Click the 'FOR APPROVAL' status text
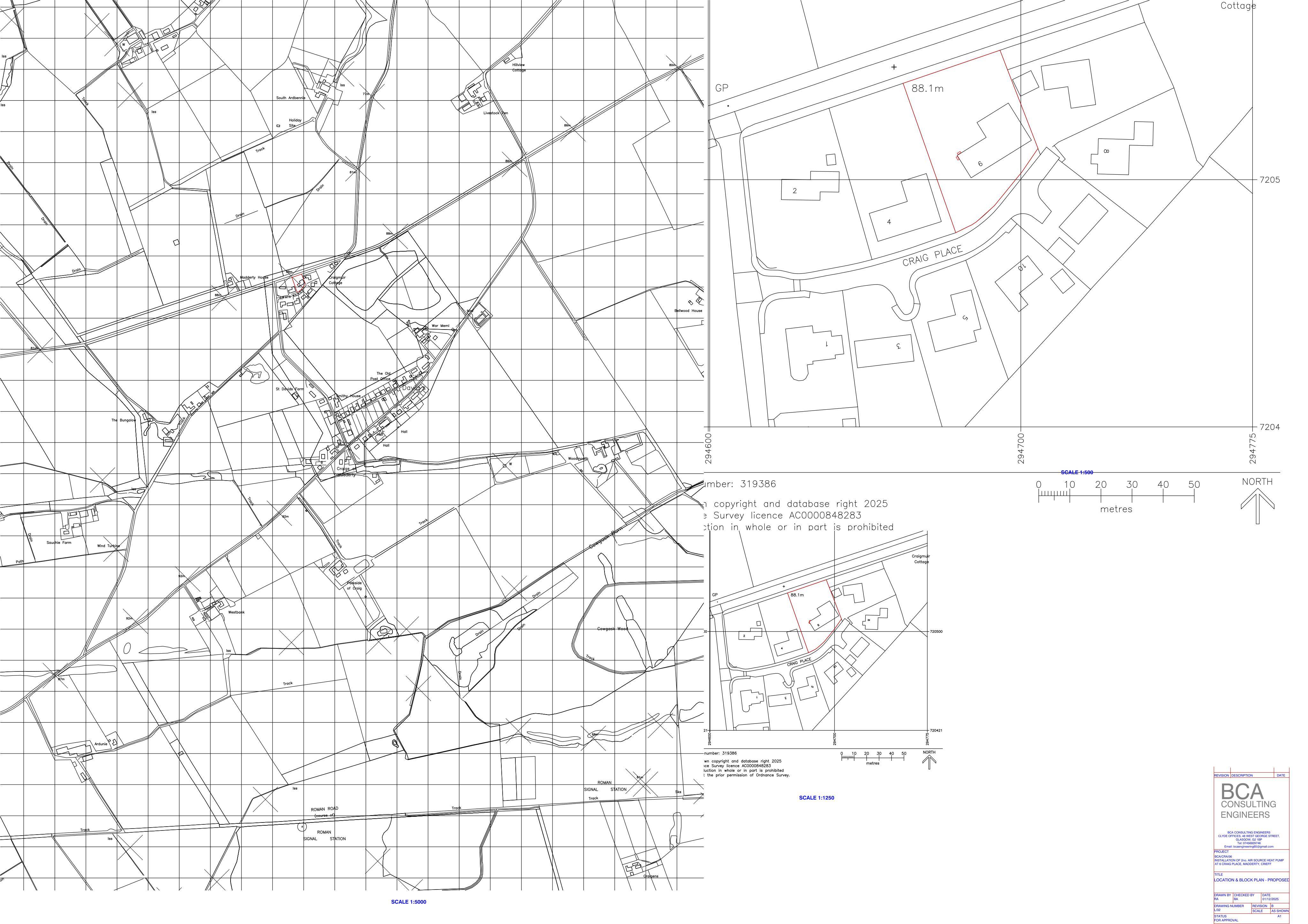 click(1226, 920)
